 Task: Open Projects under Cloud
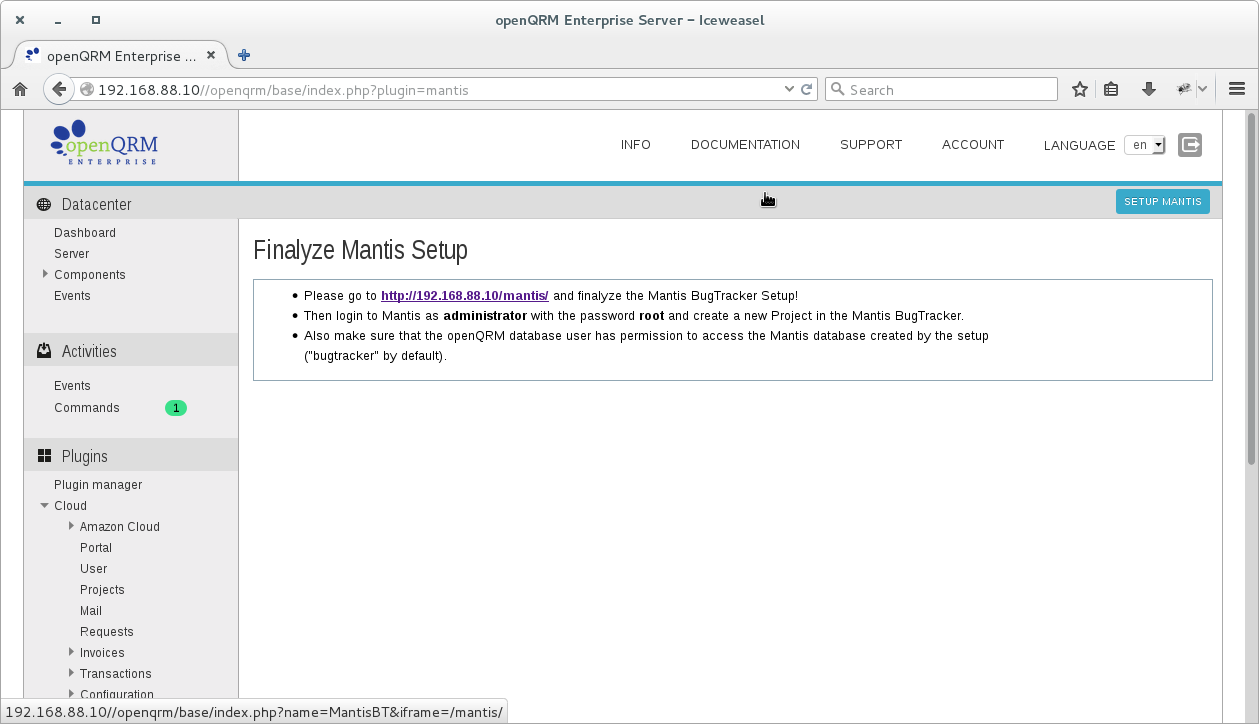click(102, 589)
